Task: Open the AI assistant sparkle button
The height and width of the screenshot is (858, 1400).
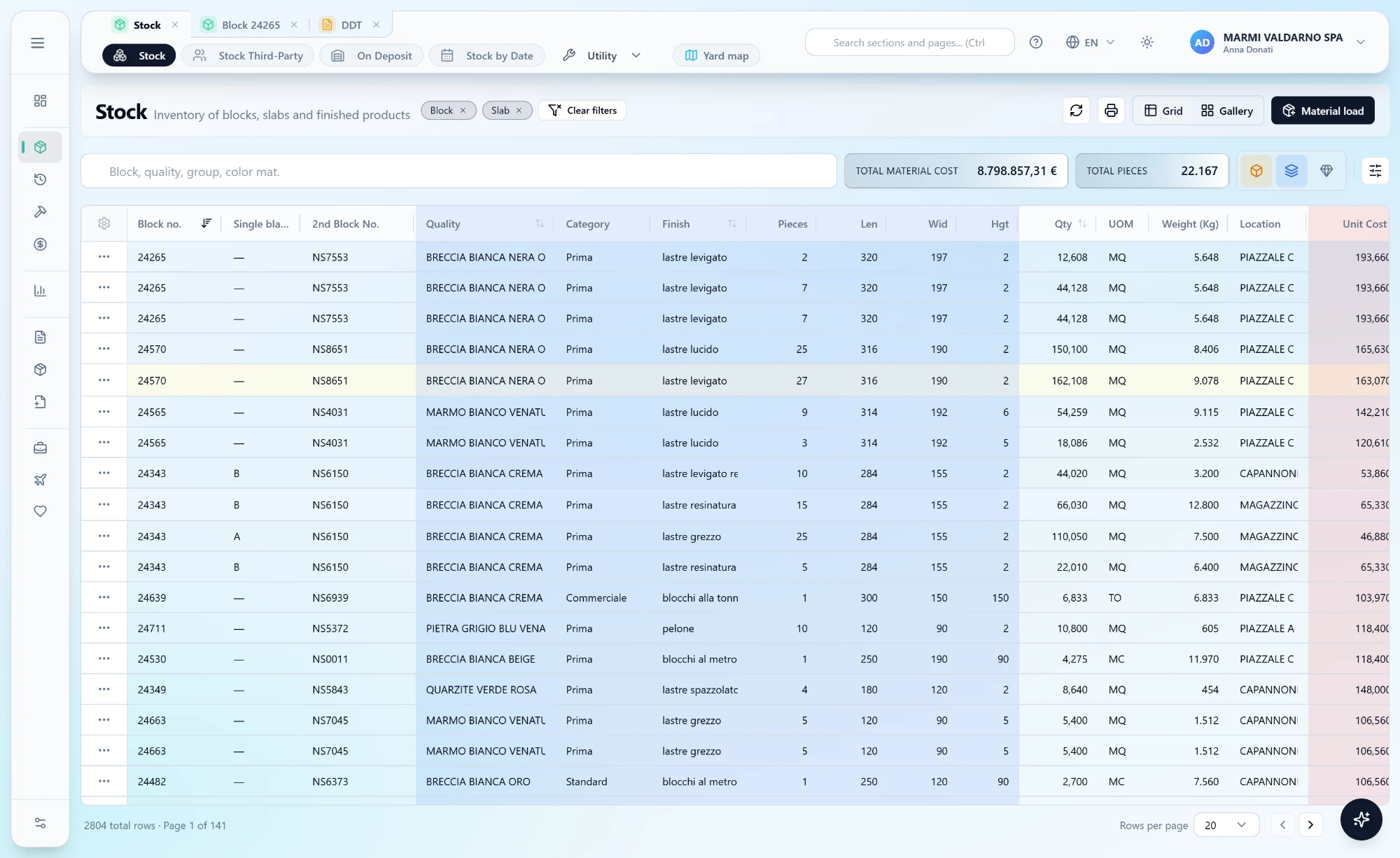Action: 1361,819
